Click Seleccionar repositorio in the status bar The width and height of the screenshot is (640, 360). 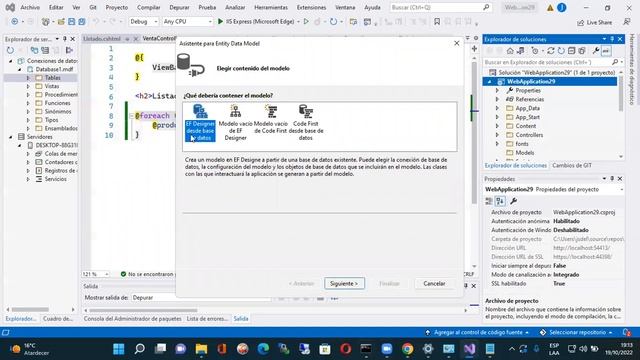coord(576,332)
